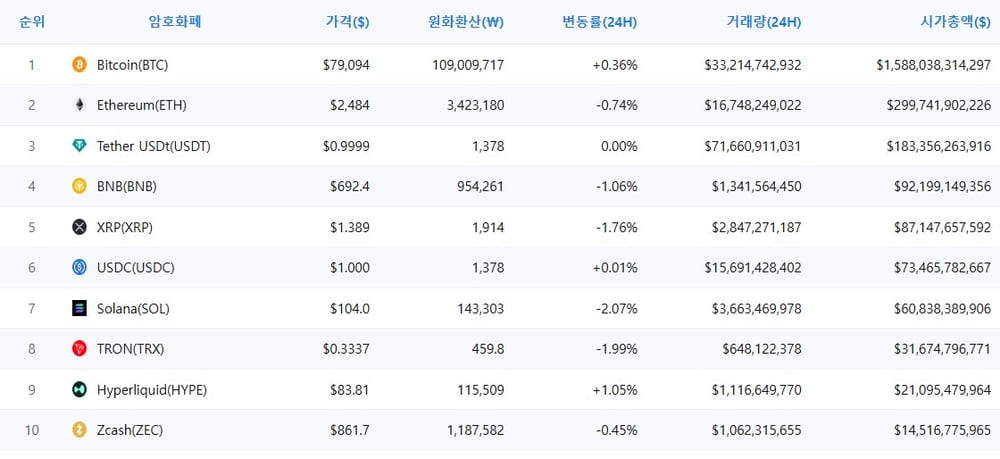Select Tether price $0.9999
Image resolution: width=1000 pixels, height=459 pixels.
pos(346,146)
